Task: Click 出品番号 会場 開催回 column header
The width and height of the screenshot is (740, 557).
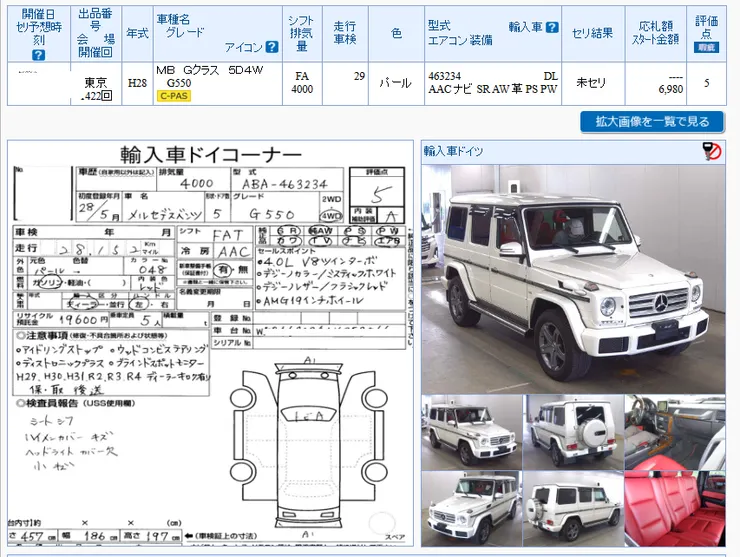Action: click(96, 33)
